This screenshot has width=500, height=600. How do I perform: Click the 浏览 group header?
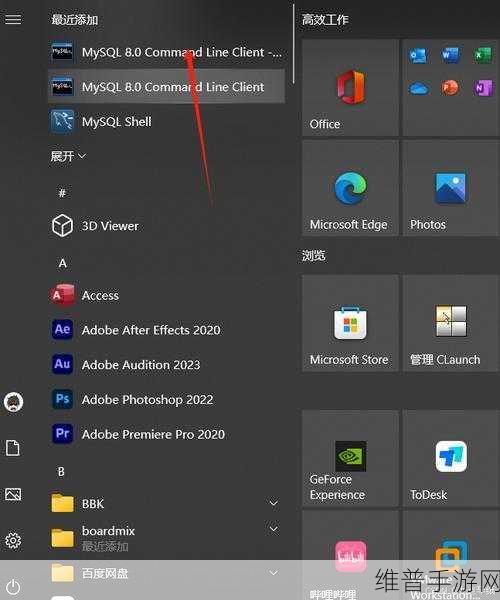pyautogui.click(x=314, y=255)
